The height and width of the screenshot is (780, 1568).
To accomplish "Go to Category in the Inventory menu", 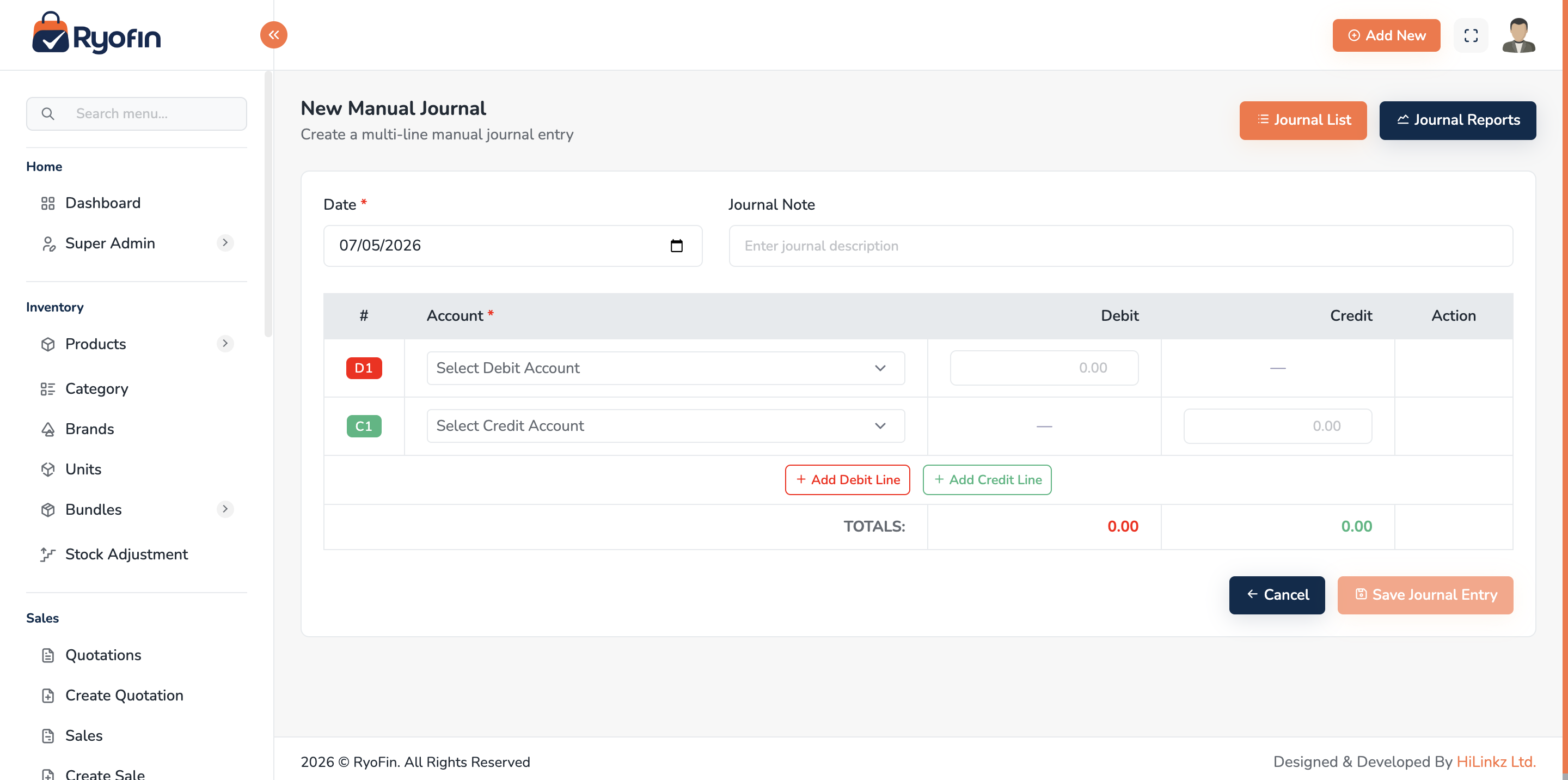I will (96, 388).
